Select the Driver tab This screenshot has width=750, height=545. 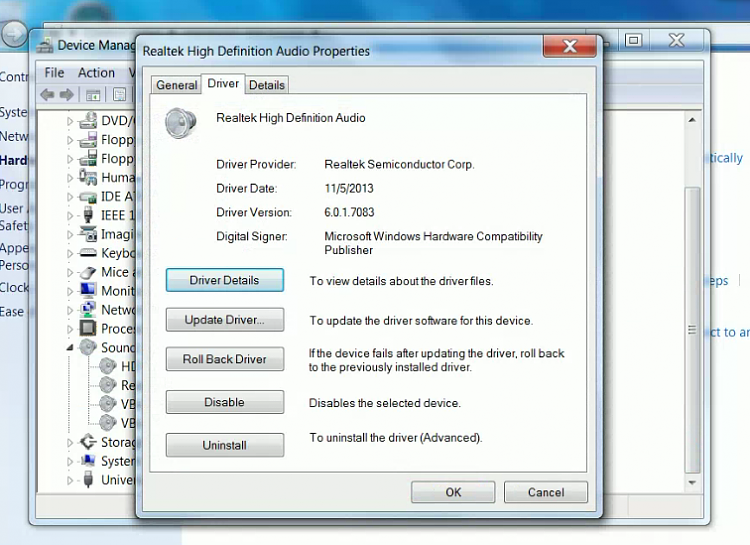tap(223, 83)
